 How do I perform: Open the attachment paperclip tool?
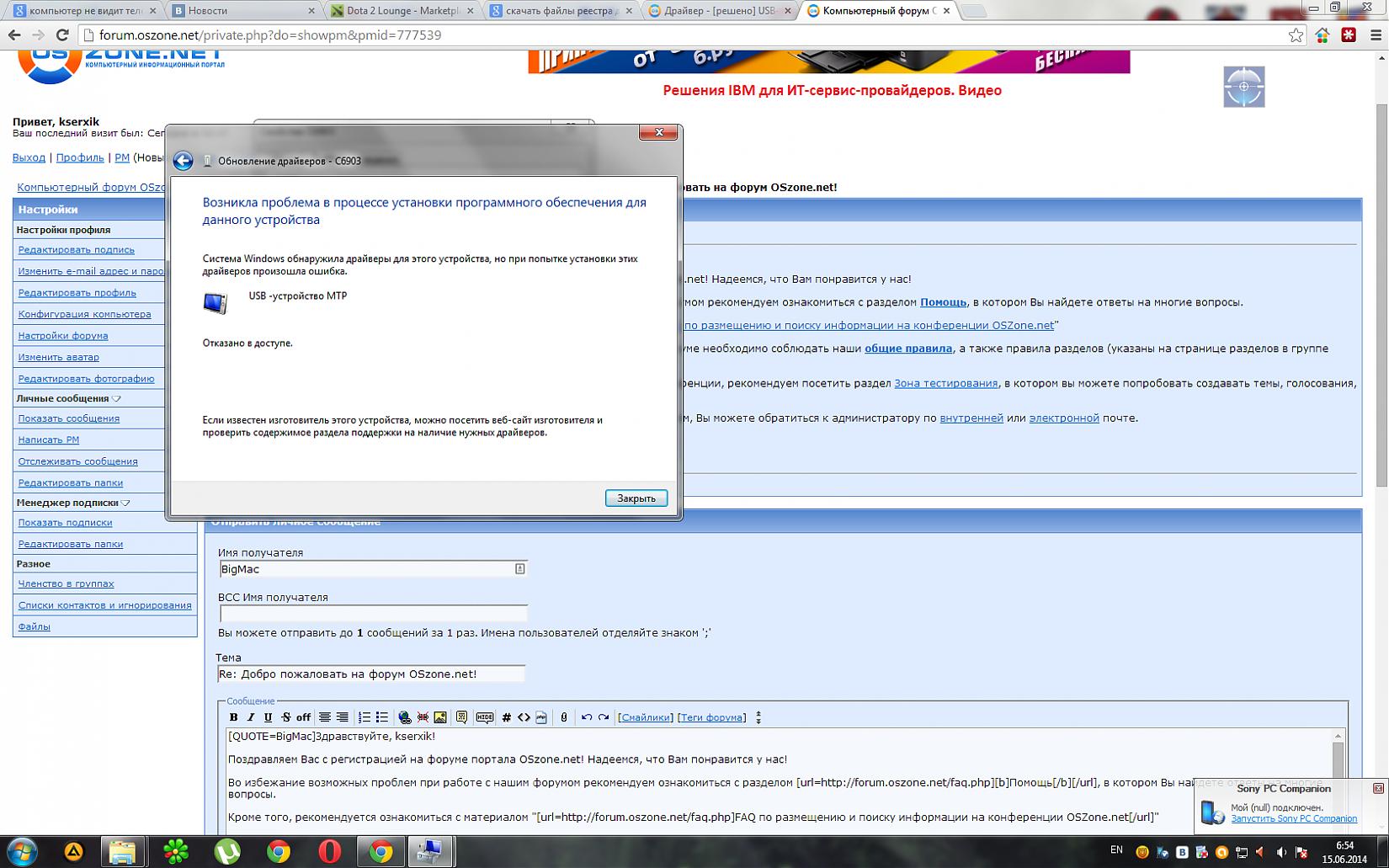[564, 717]
